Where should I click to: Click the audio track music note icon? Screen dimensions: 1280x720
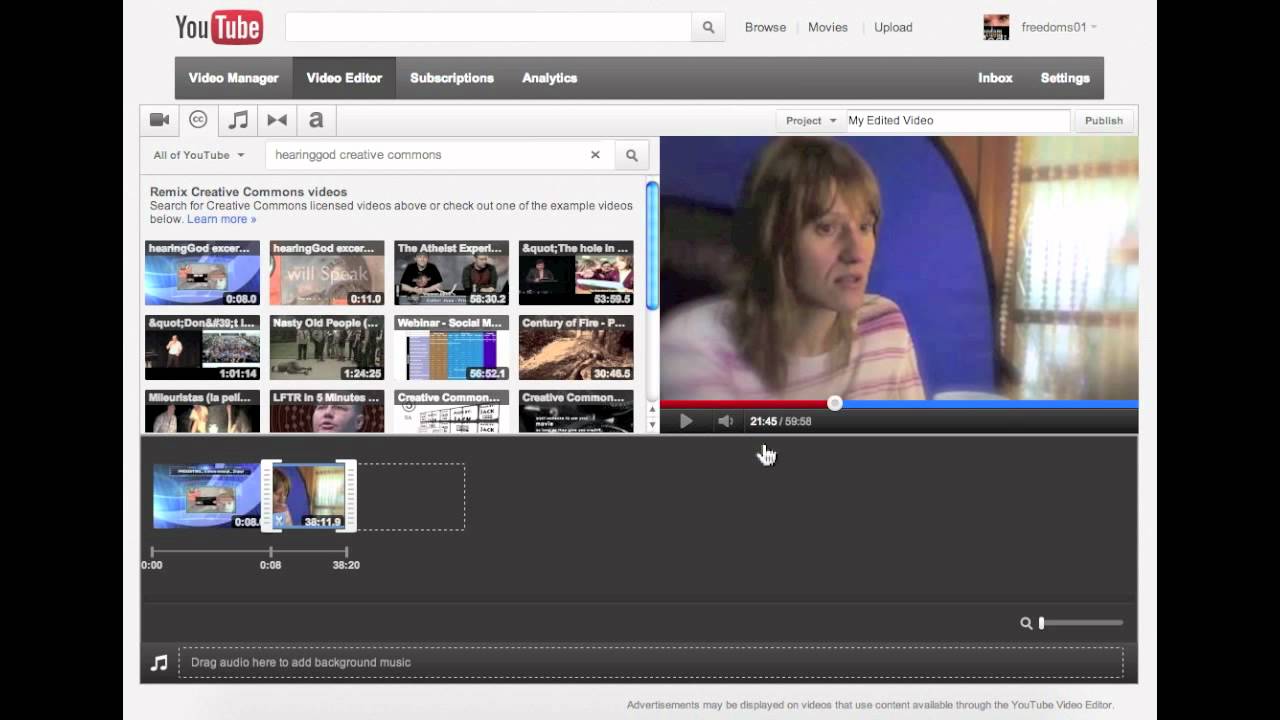(x=159, y=662)
